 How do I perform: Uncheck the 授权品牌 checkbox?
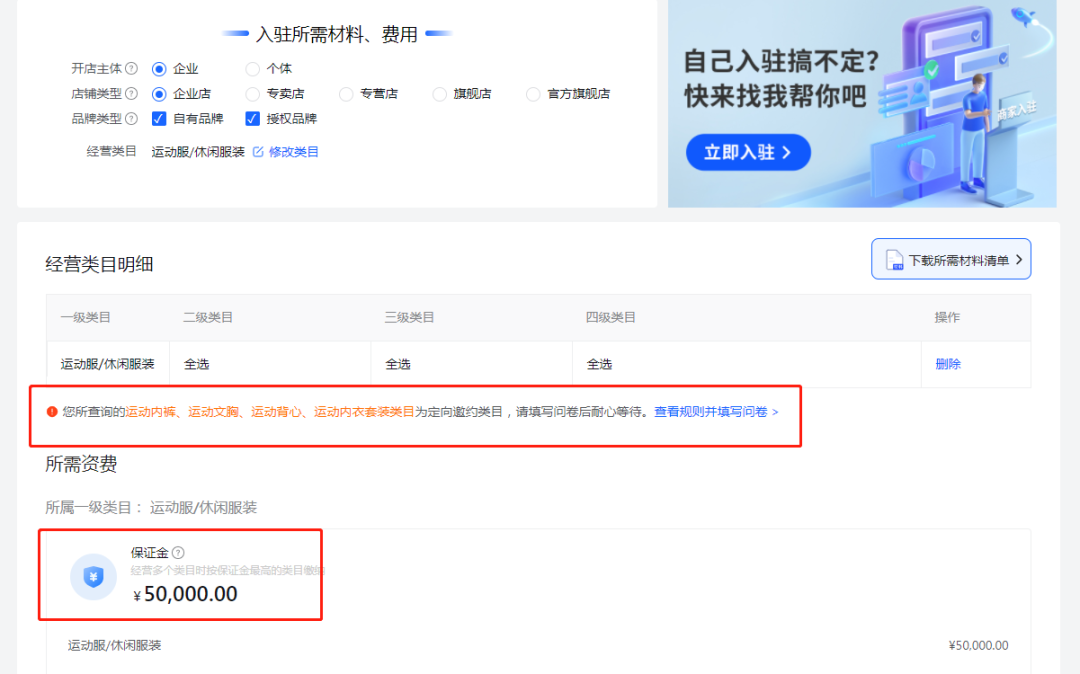click(253, 118)
